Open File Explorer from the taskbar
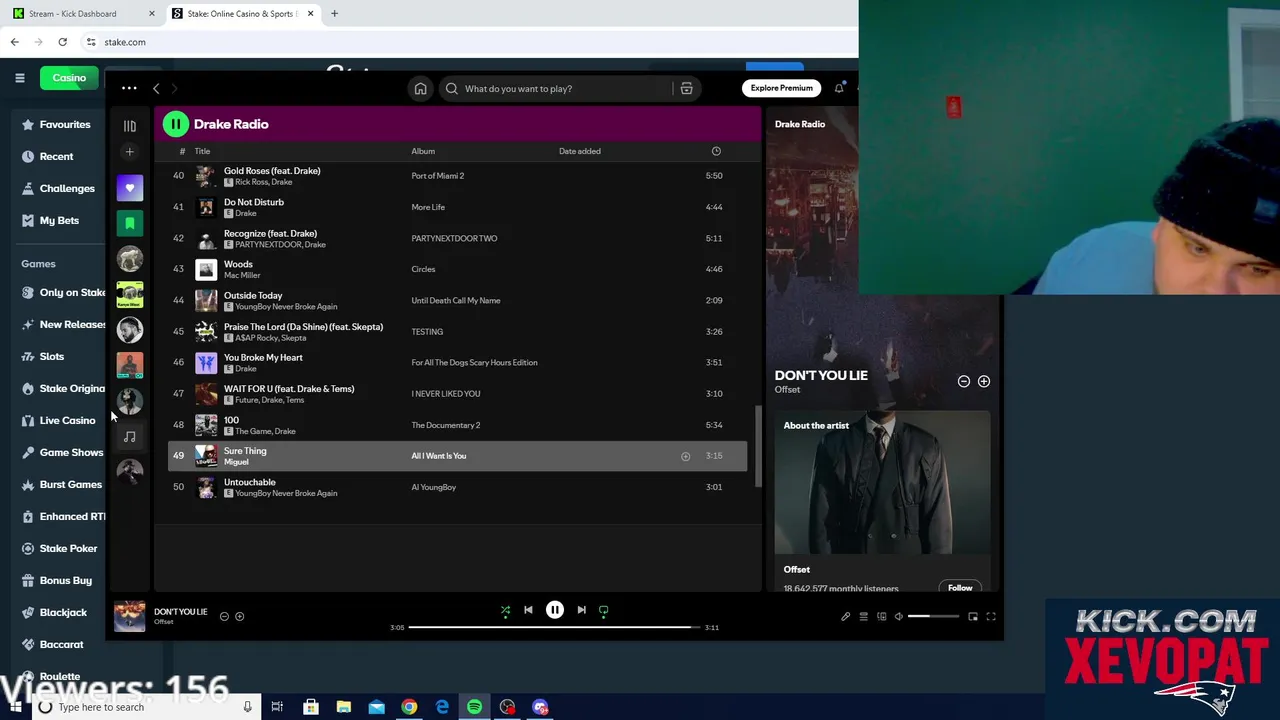Image resolution: width=1280 pixels, height=720 pixels. 343,707
